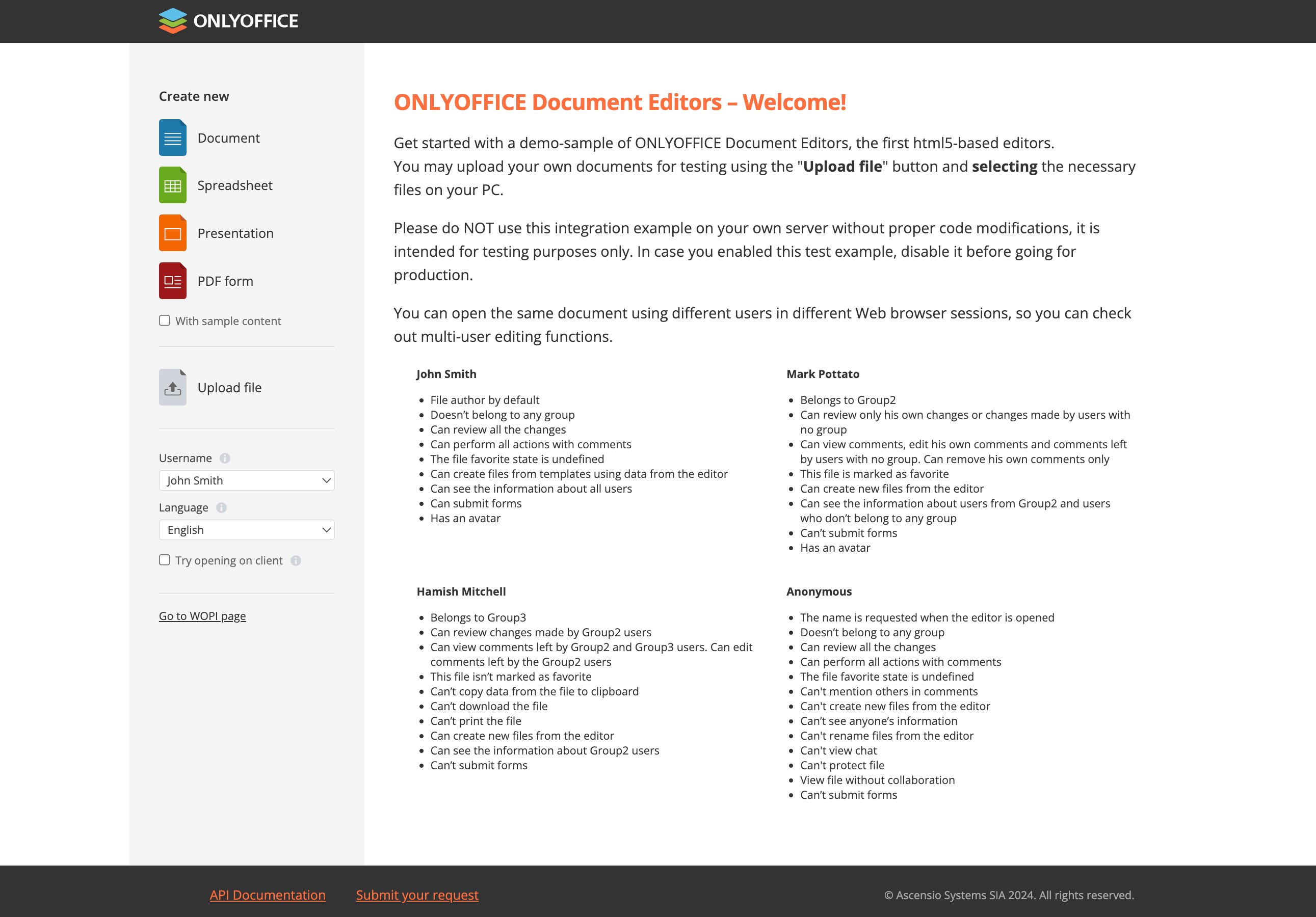The height and width of the screenshot is (917, 1316).
Task: Open the Go to WOPI page link
Action: coord(202,616)
